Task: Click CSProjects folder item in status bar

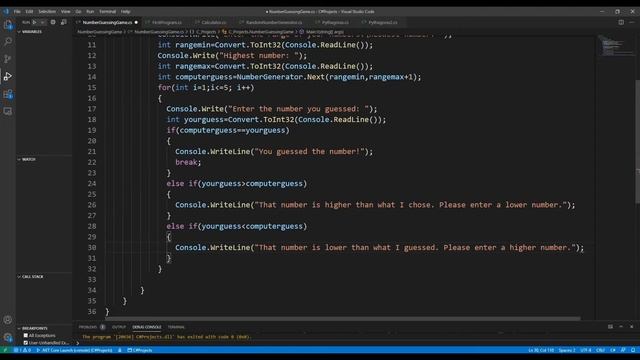Action: coord(140,350)
